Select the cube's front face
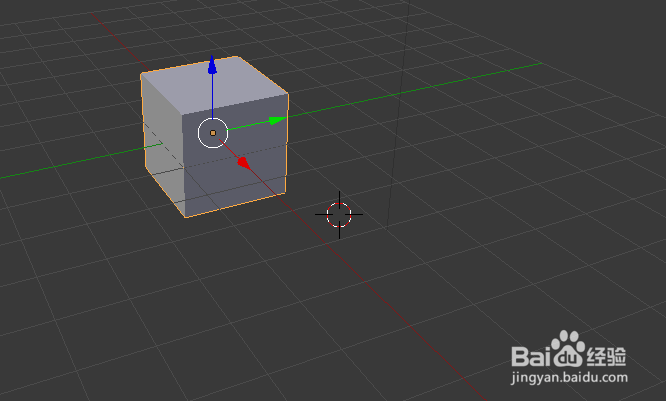The width and height of the screenshot is (666, 401). [x=236, y=155]
